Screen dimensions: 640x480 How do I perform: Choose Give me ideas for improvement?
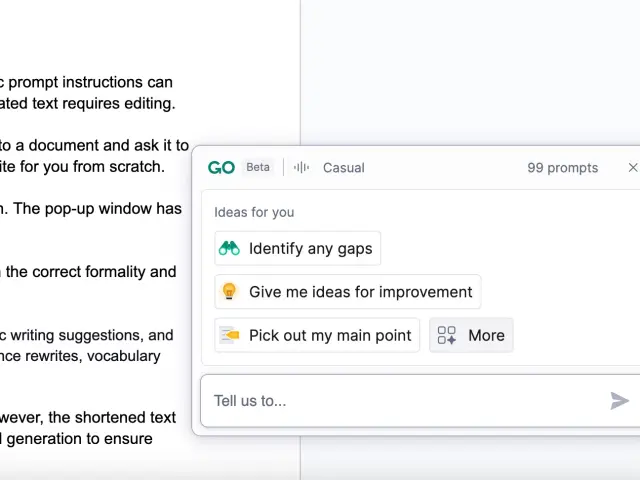pos(360,292)
